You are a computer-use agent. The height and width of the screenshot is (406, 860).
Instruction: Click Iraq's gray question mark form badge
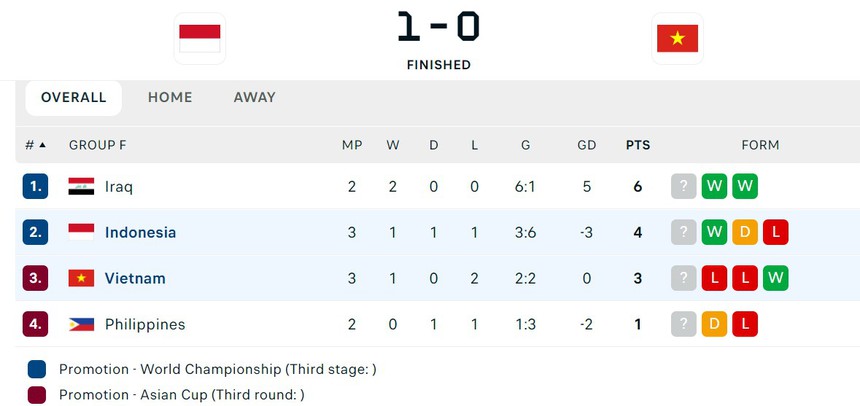683,186
